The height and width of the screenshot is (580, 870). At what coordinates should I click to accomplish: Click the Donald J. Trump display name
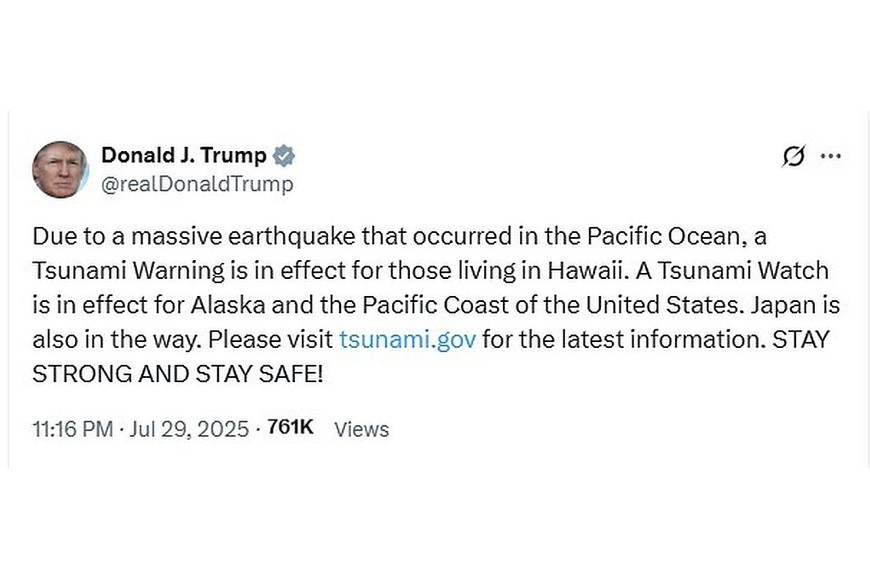click(184, 155)
